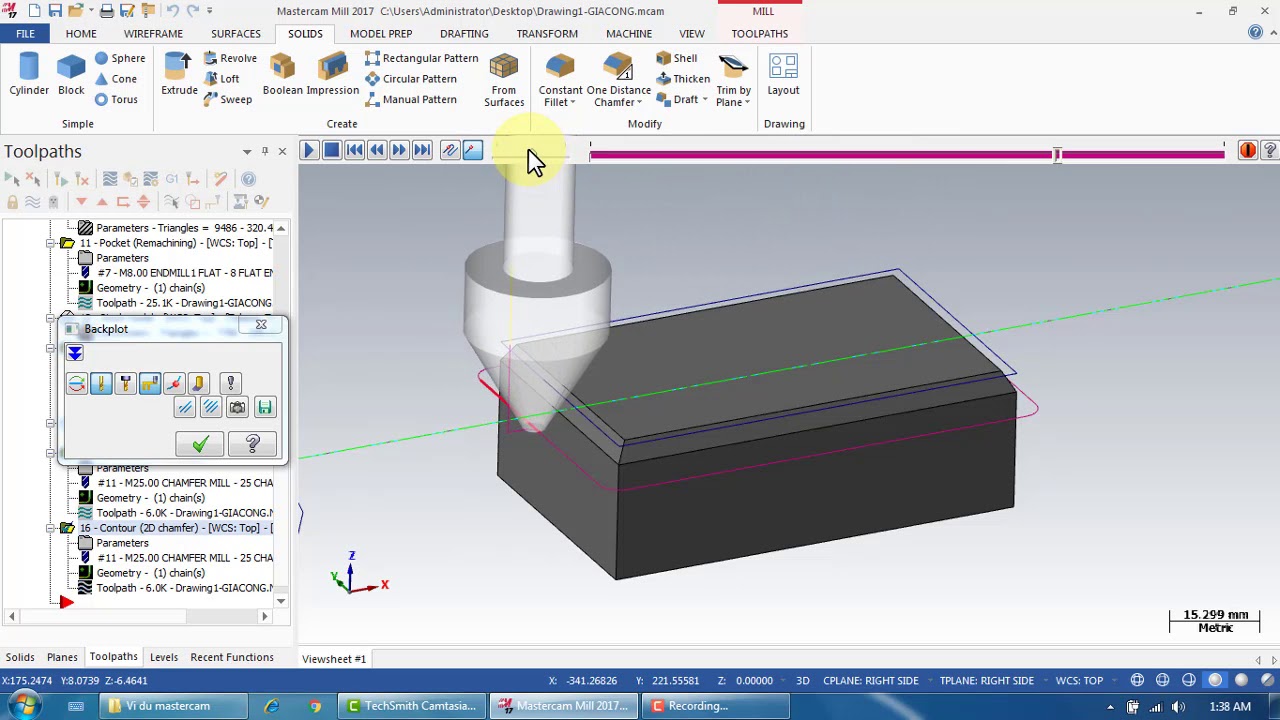1280x720 pixels.
Task: Open the TOOLPATHS ribbon tab
Action: point(759,34)
